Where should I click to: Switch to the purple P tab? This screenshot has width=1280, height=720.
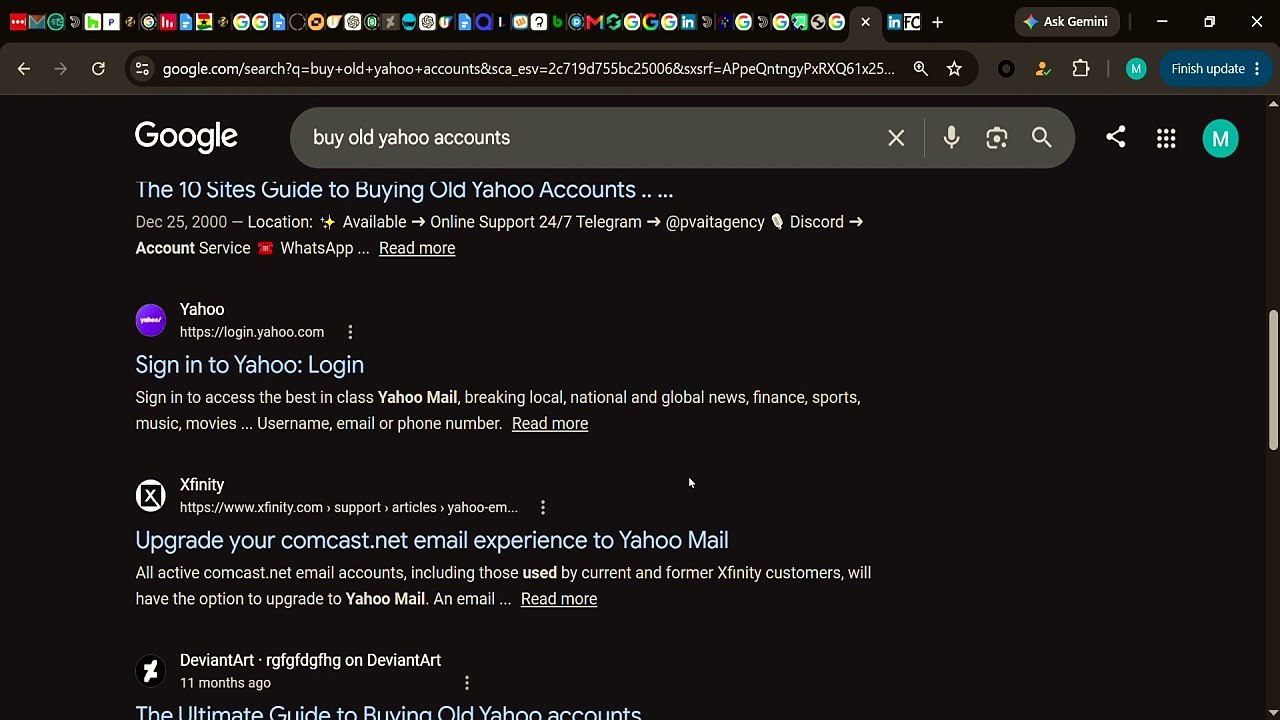pyautogui.click(x=111, y=22)
